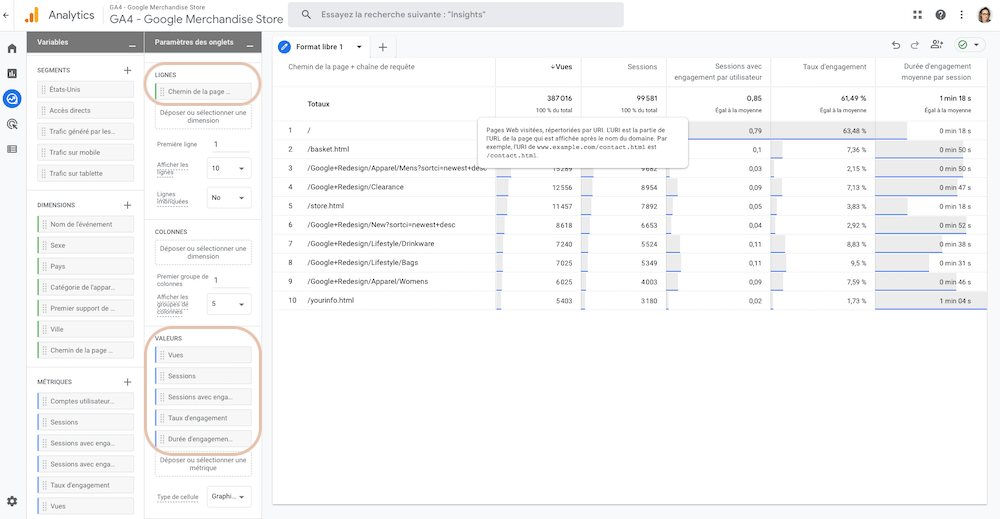Screen dimensions: 1000x519
Task: Select the Trafic sur tablette segment
Action: click(x=85, y=173)
